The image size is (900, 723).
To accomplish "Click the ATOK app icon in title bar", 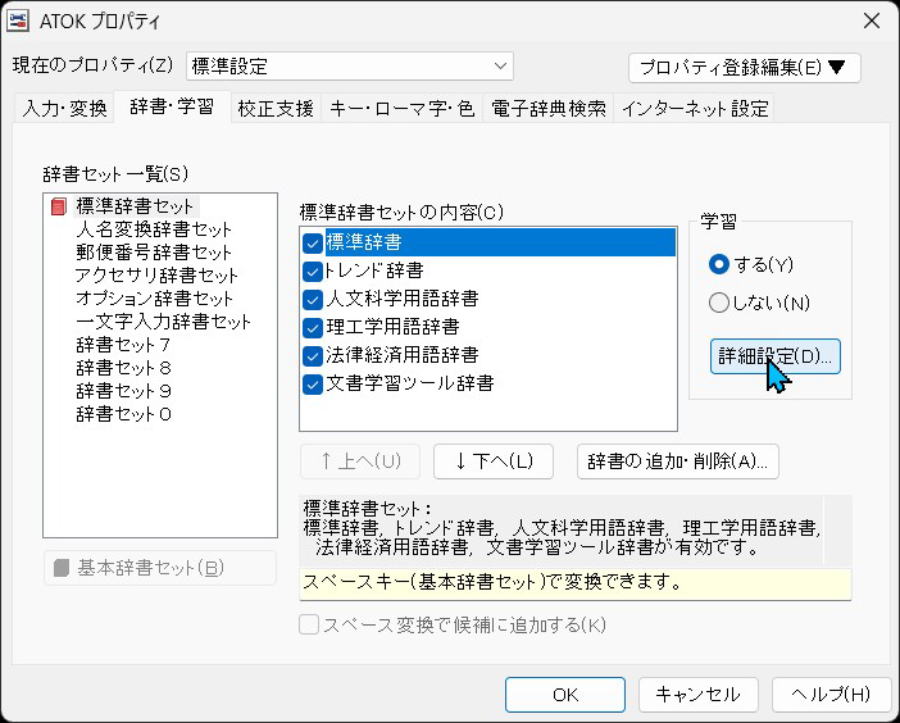I will point(19,21).
